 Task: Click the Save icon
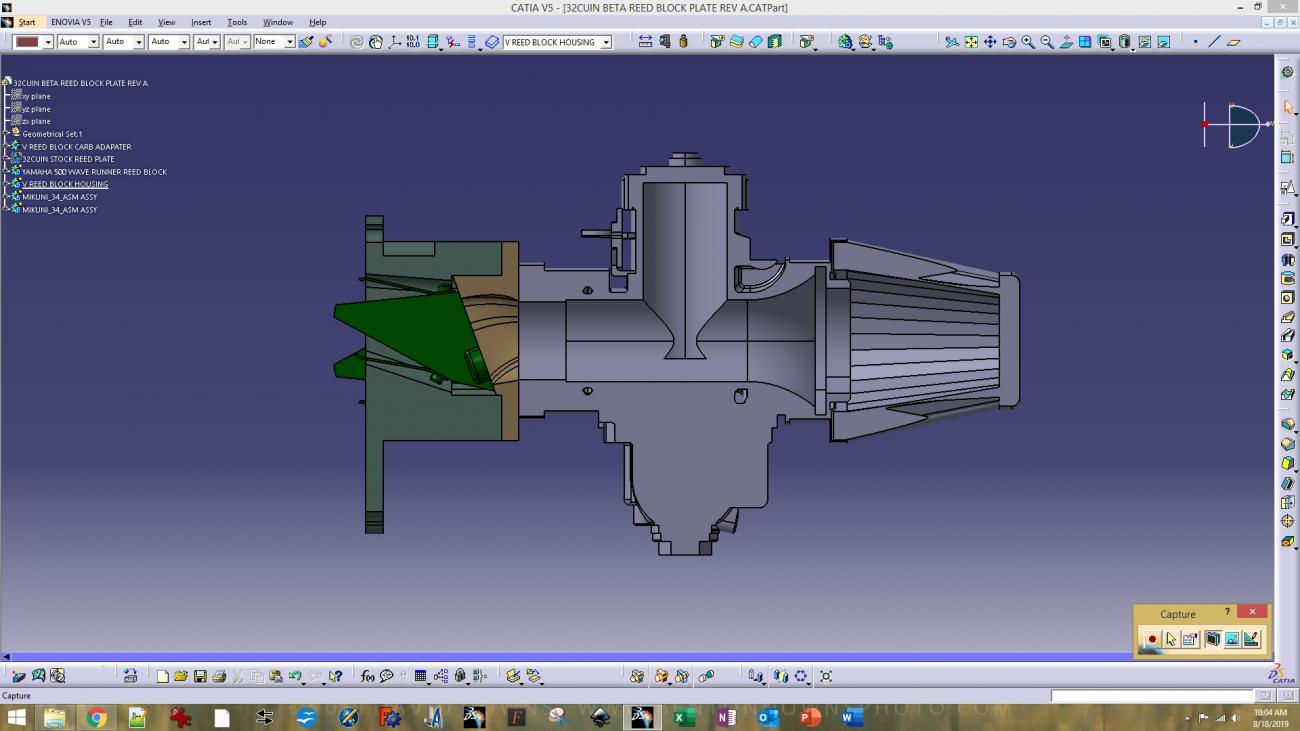200,676
